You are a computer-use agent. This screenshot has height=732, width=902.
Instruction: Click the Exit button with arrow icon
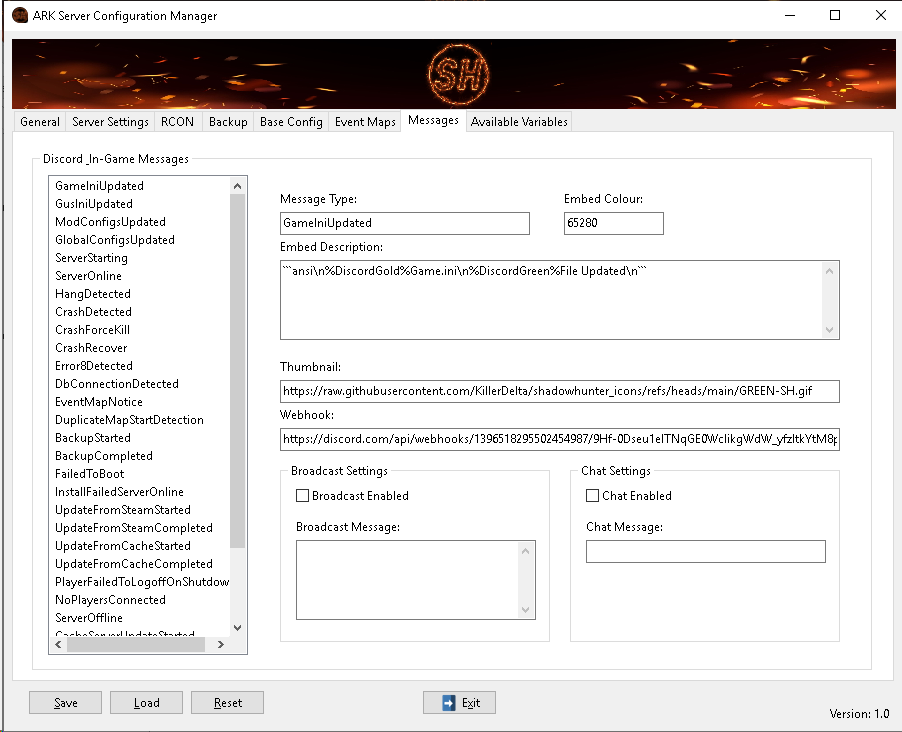coord(459,703)
